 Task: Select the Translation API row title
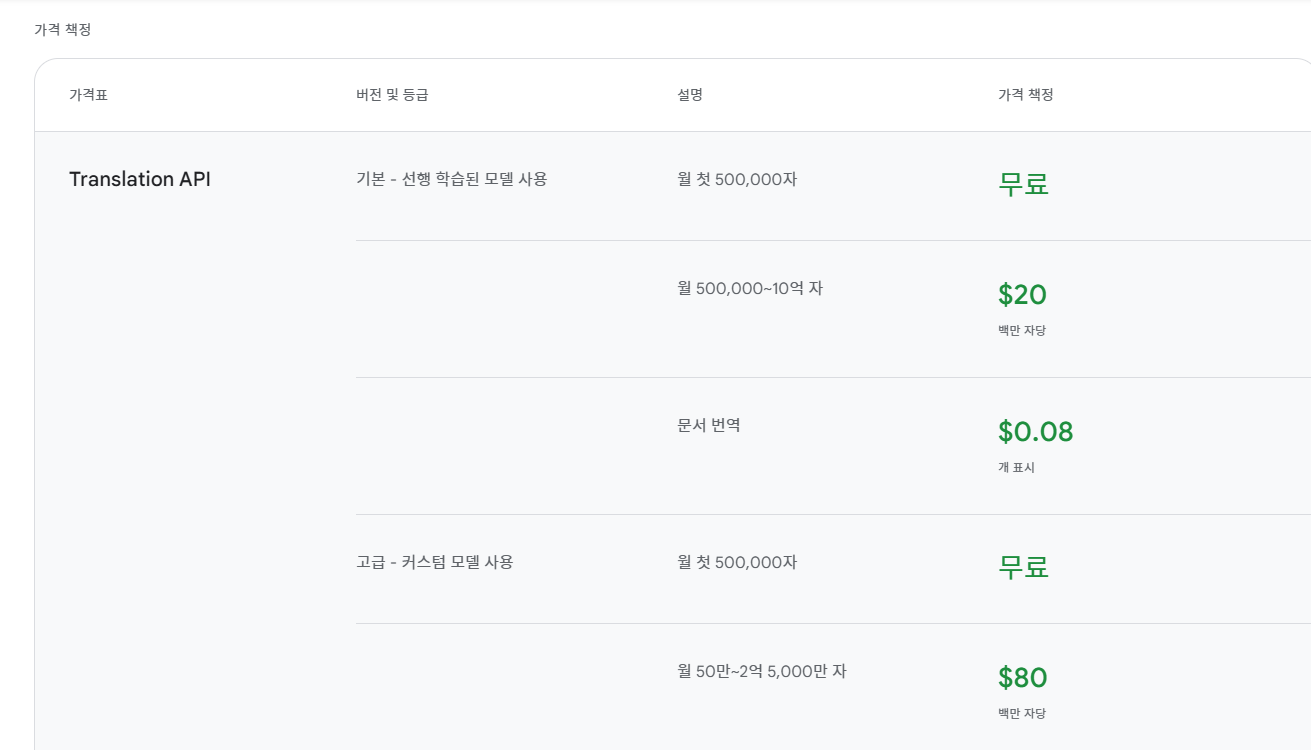[x=140, y=179]
